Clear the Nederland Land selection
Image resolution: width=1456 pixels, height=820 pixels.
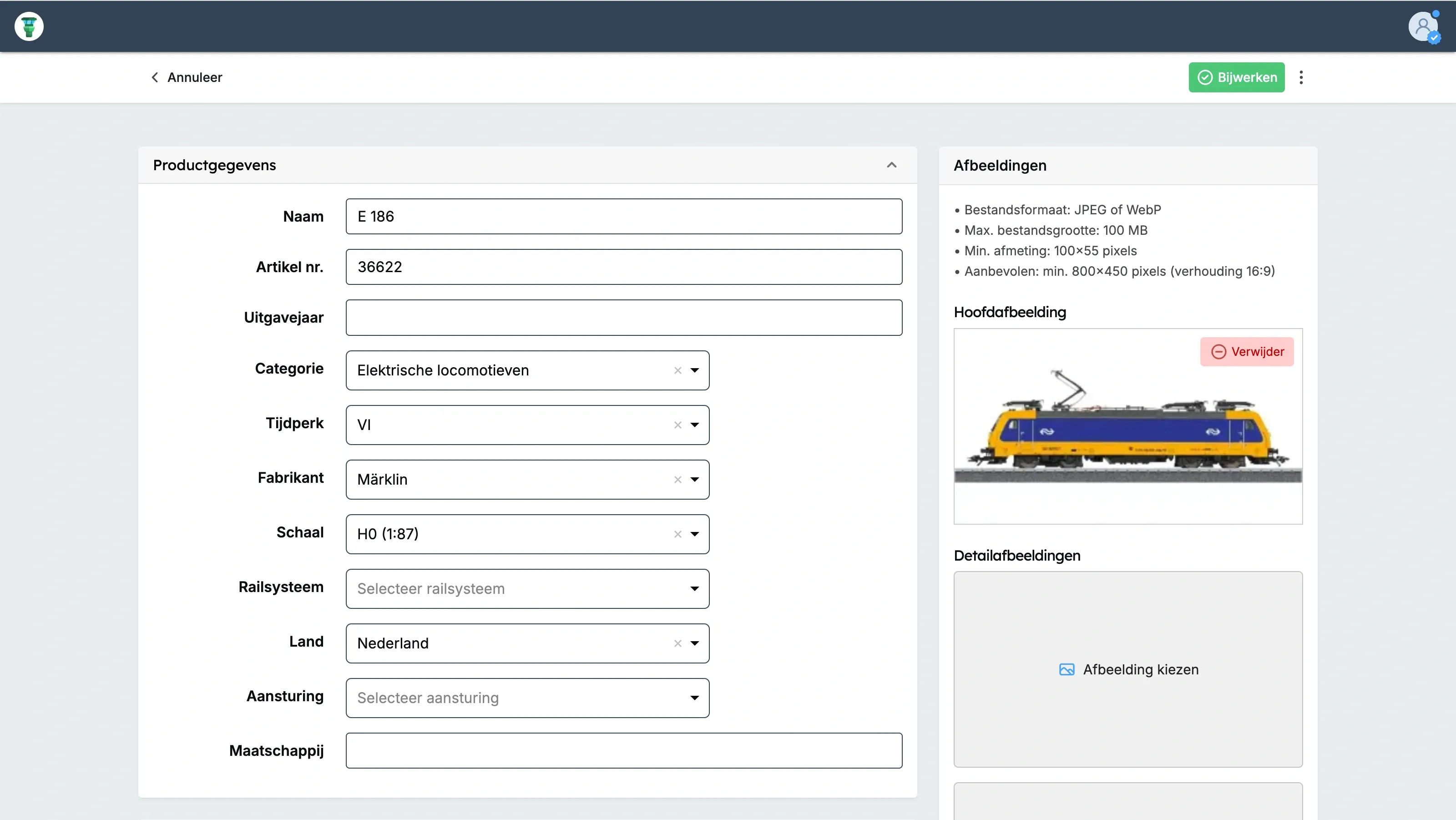(677, 643)
